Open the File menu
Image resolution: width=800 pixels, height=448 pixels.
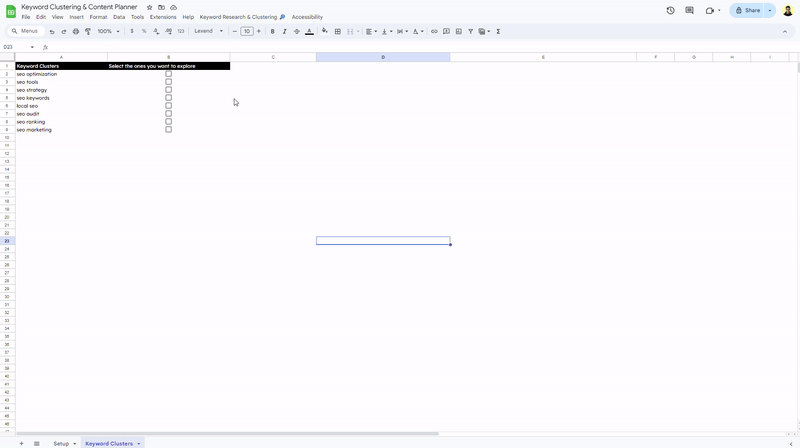pos(26,17)
